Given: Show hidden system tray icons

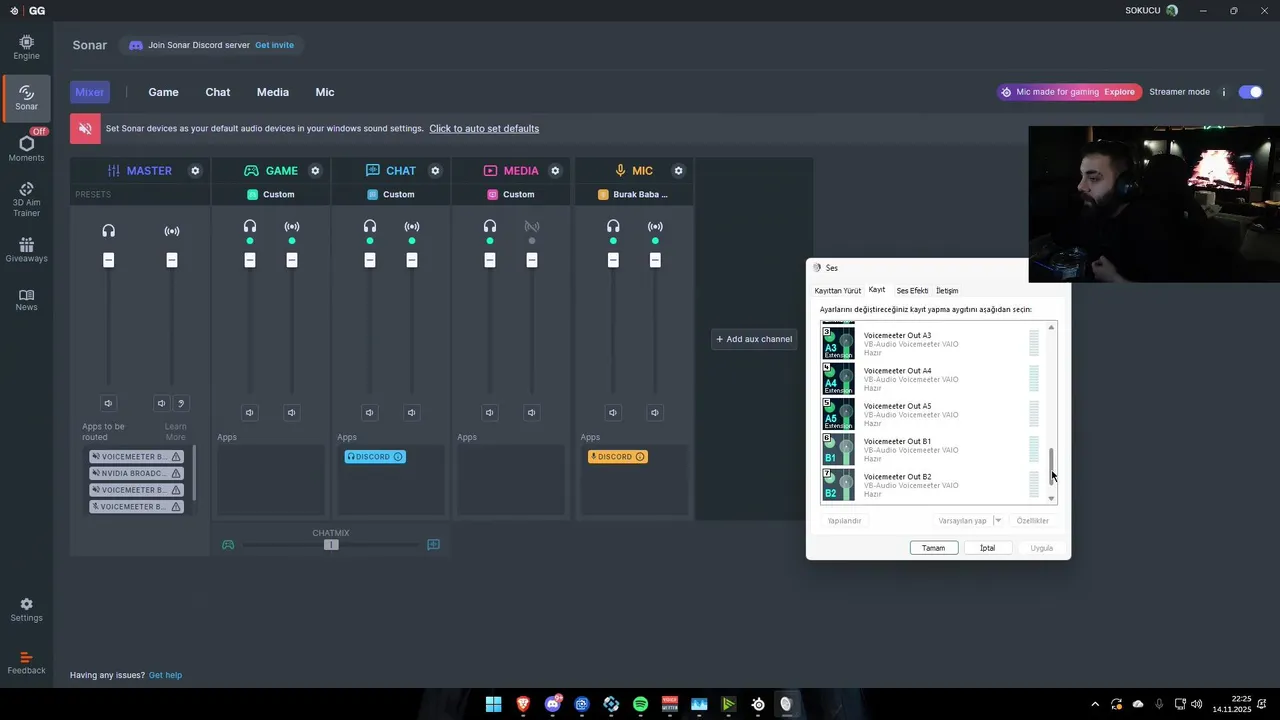Looking at the screenshot, I should pyautogui.click(x=1095, y=705).
